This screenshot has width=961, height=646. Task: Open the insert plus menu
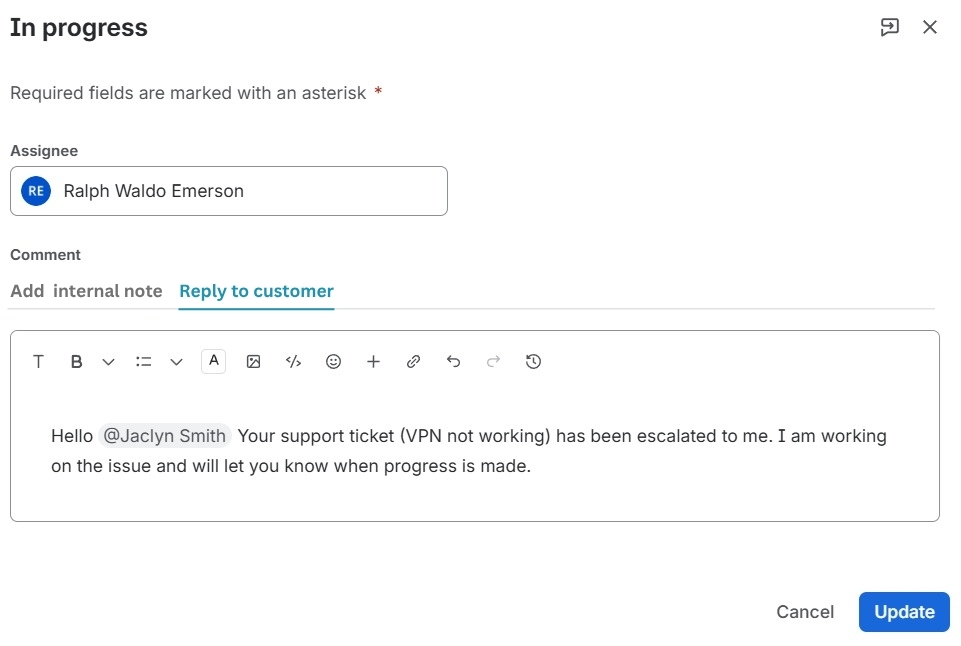[x=373, y=362]
